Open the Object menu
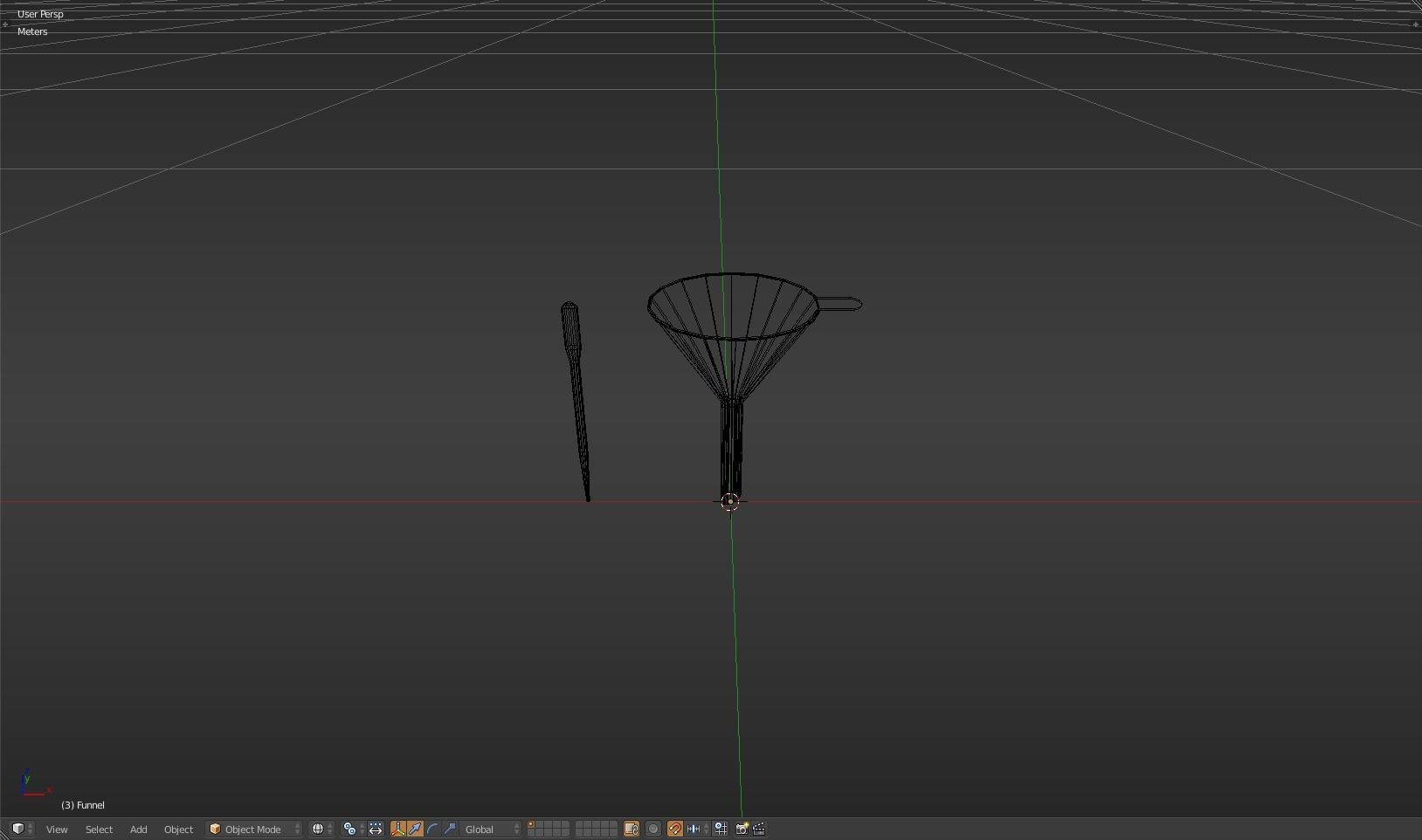This screenshot has width=1422, height=840. coord(178,829)
